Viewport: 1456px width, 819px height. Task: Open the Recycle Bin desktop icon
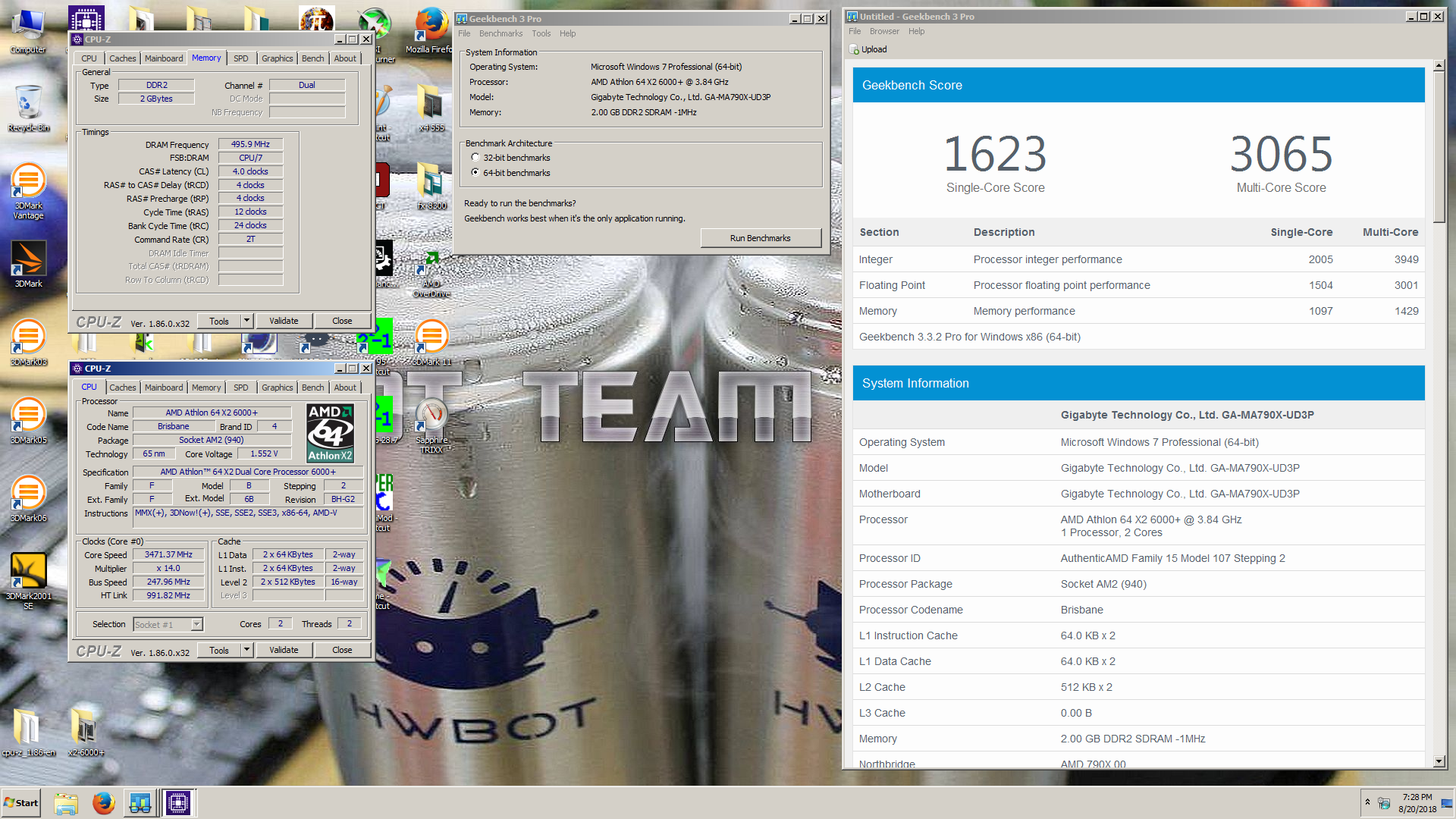(x=28, y=108)
